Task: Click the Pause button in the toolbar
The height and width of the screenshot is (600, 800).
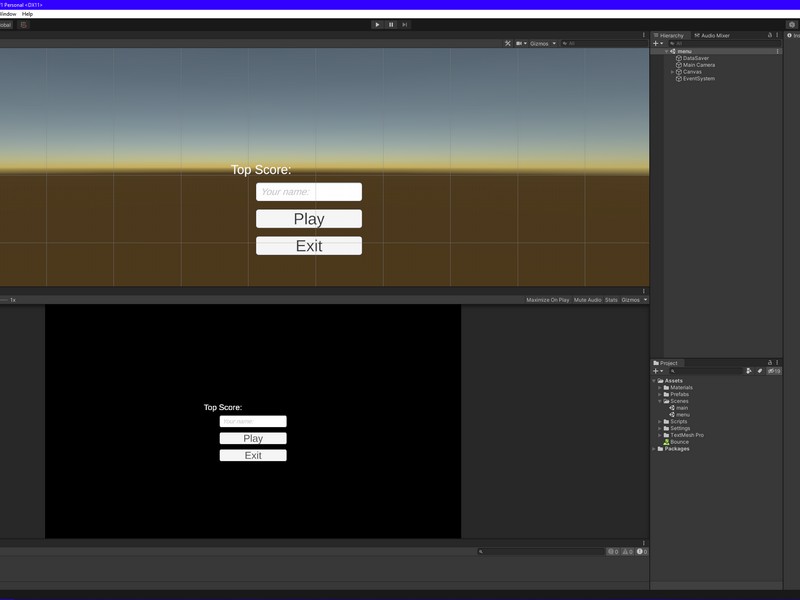Action: 391,24
